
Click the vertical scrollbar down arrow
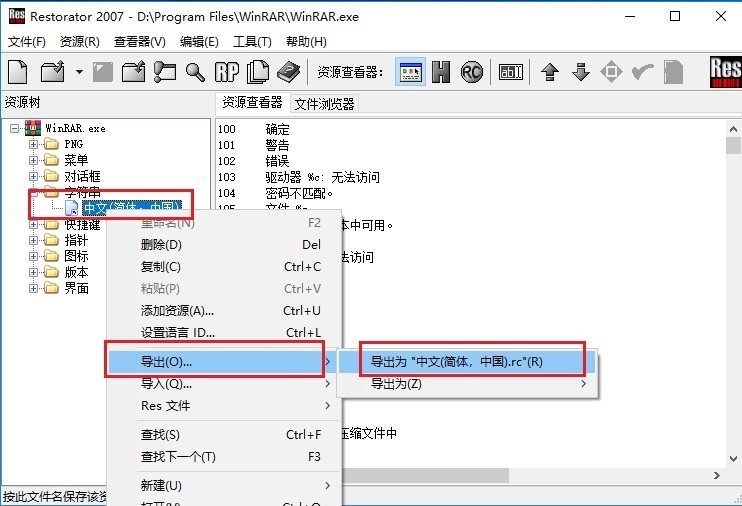pos(733,458)
